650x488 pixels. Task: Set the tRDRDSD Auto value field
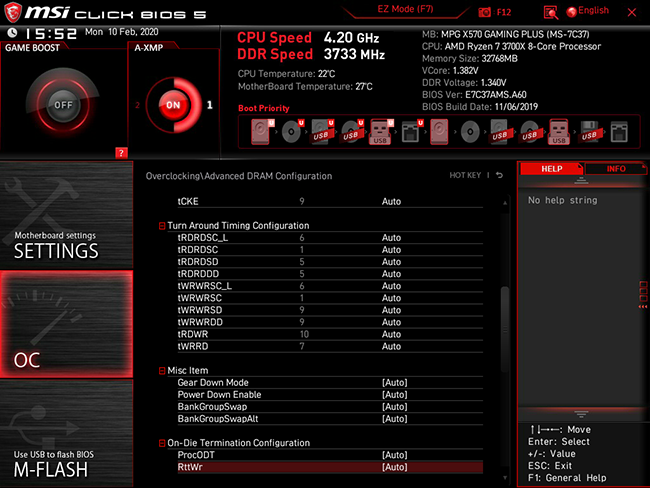(391, 262)
